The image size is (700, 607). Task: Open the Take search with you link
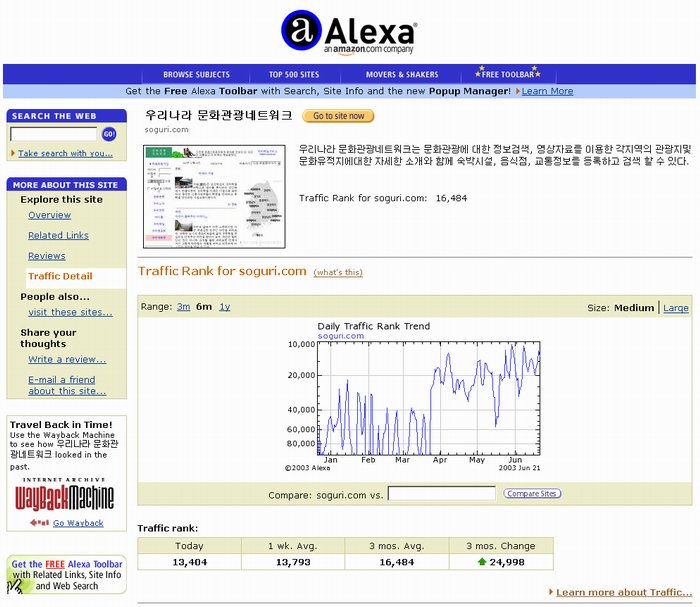pos(65,153)
